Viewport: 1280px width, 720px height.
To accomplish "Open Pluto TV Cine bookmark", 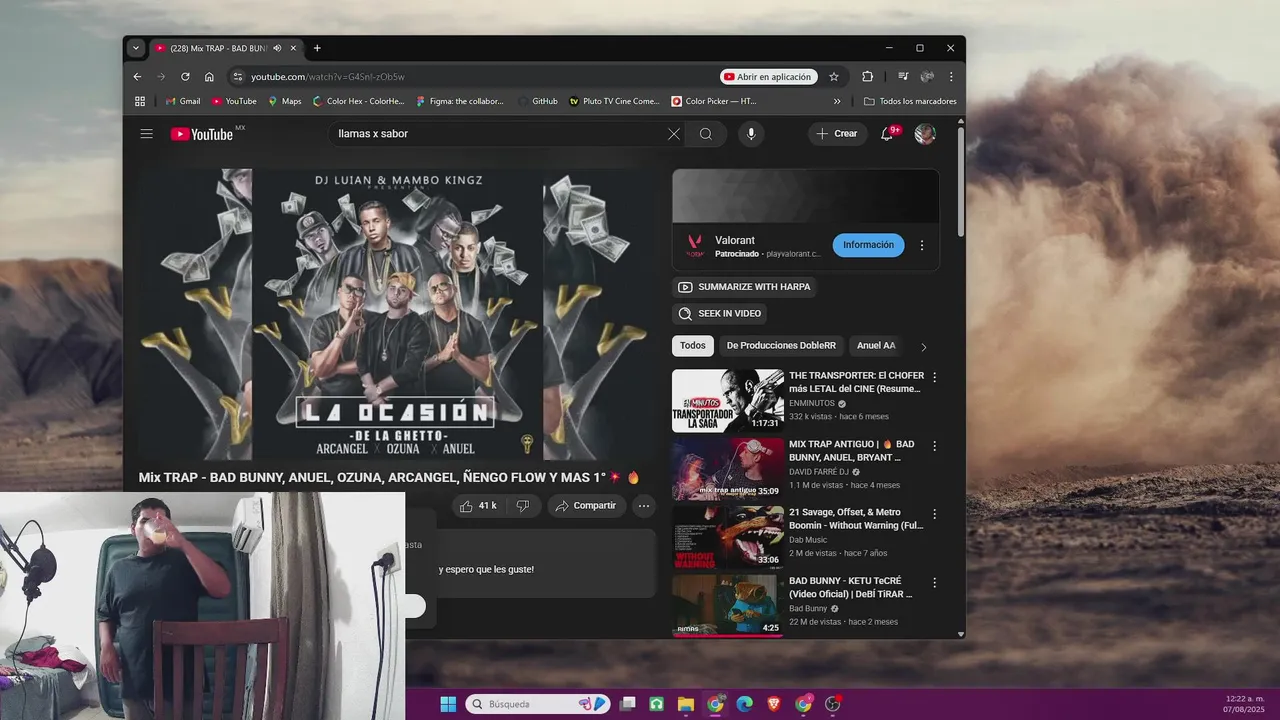I will 615,101.
